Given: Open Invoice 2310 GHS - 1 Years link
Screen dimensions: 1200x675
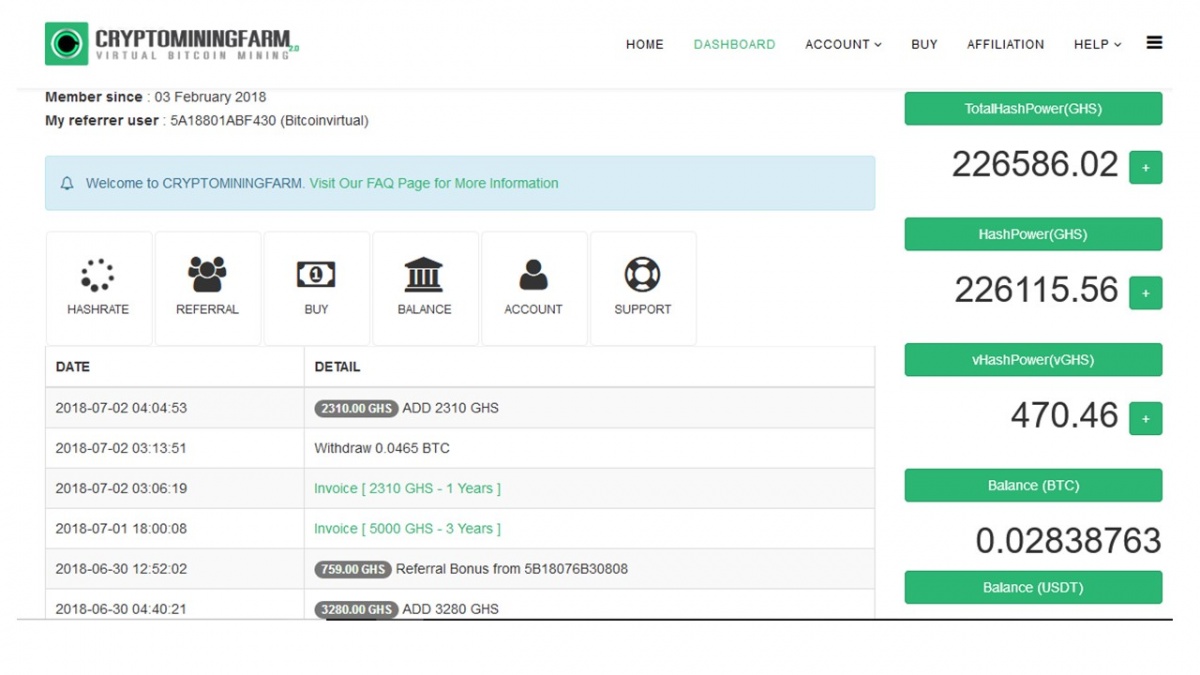Looking at the screenshot, I should (407, 488).
